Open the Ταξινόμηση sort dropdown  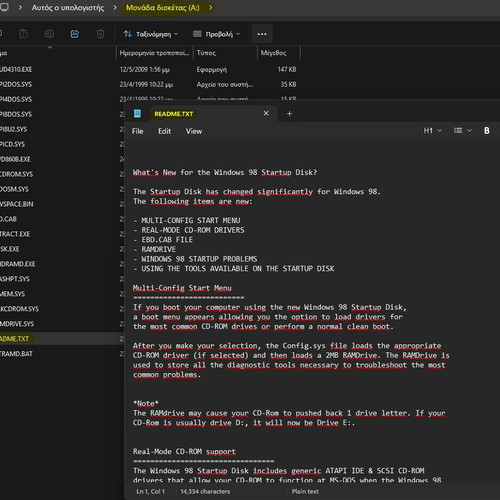tap(150, 34)
